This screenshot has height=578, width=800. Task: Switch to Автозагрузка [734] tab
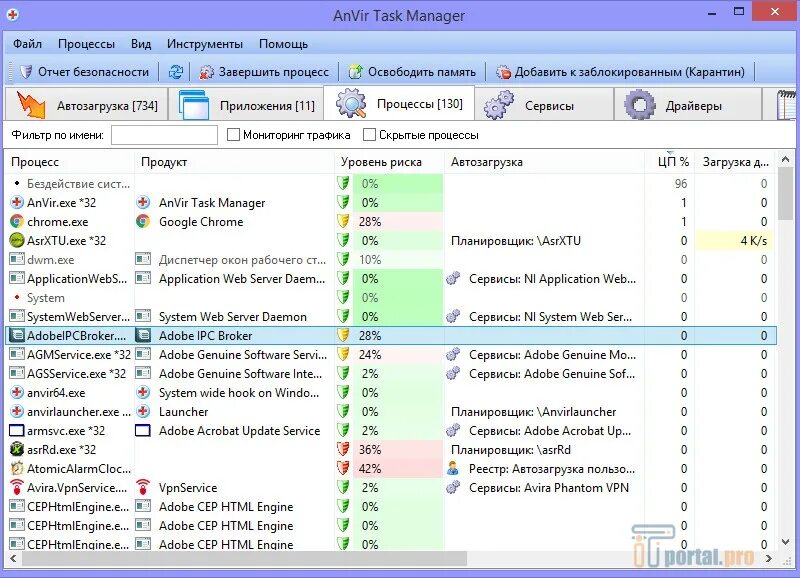click(x=86, y=105)
